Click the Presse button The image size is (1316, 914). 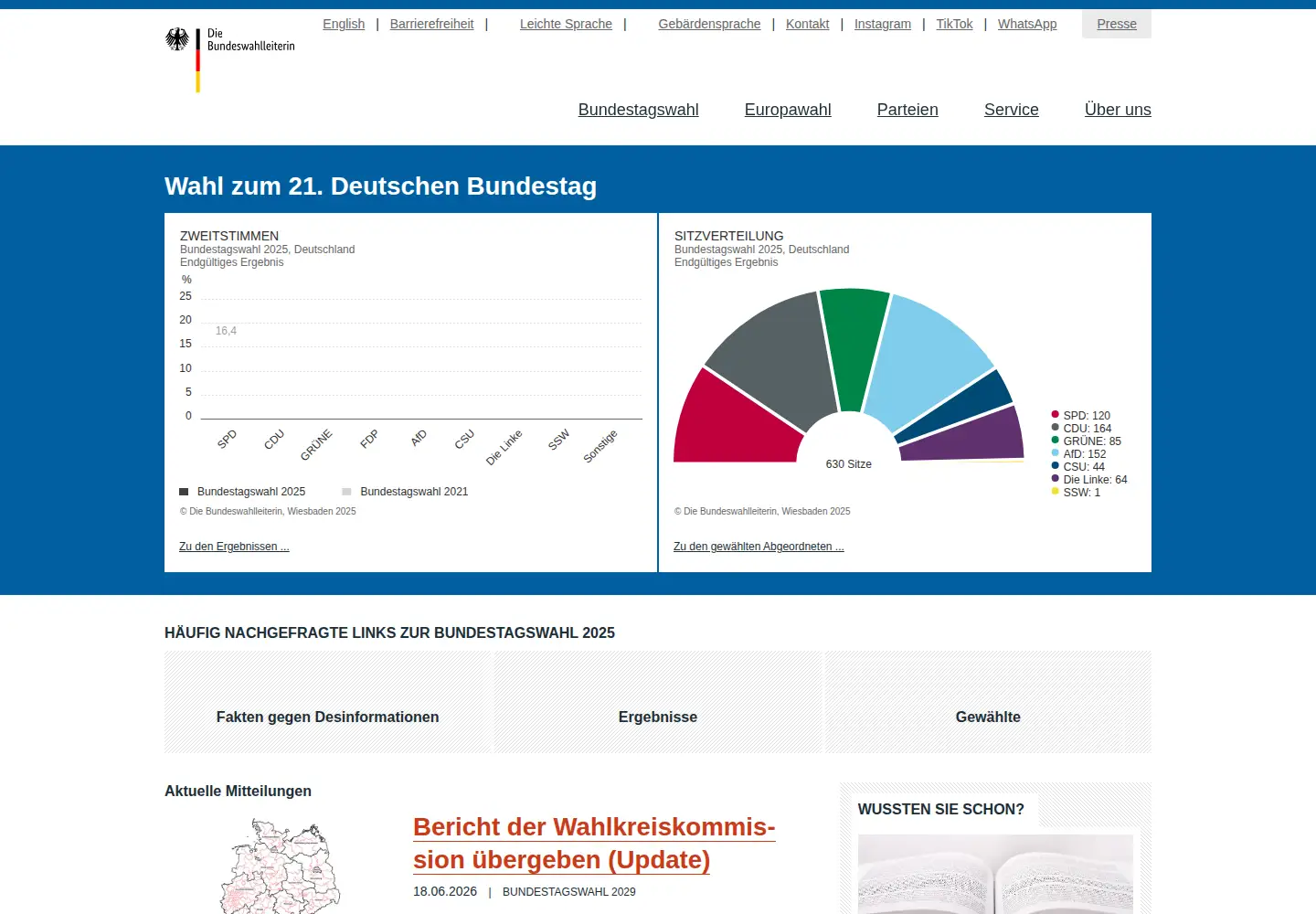[1117, 24]
